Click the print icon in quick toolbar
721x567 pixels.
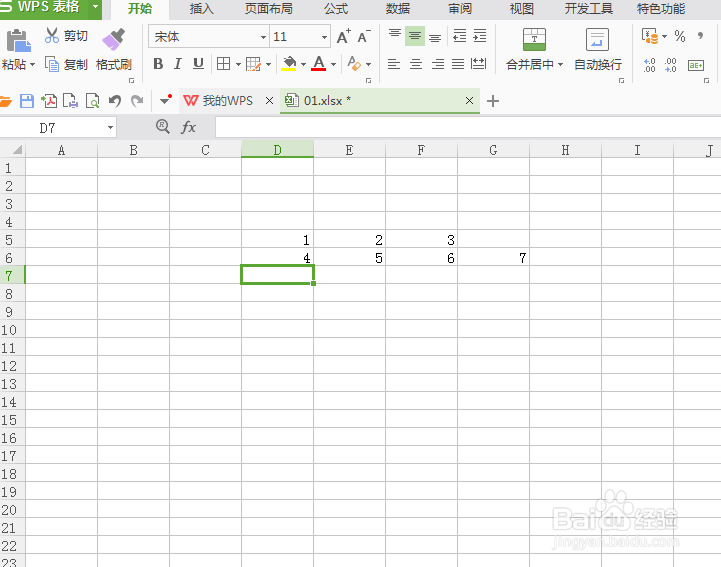(70, 101)
